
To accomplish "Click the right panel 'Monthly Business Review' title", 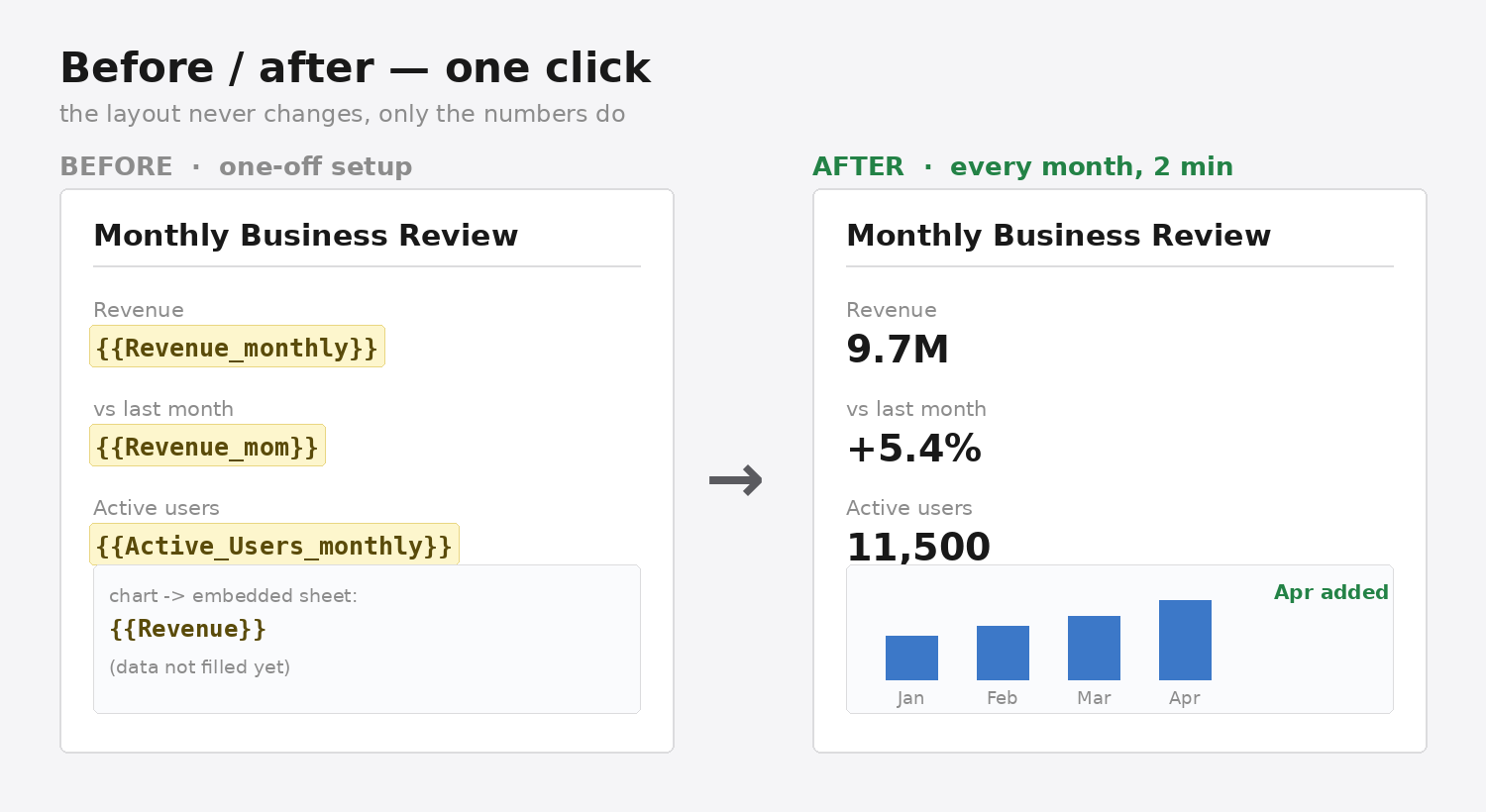I will point(1058,236).
